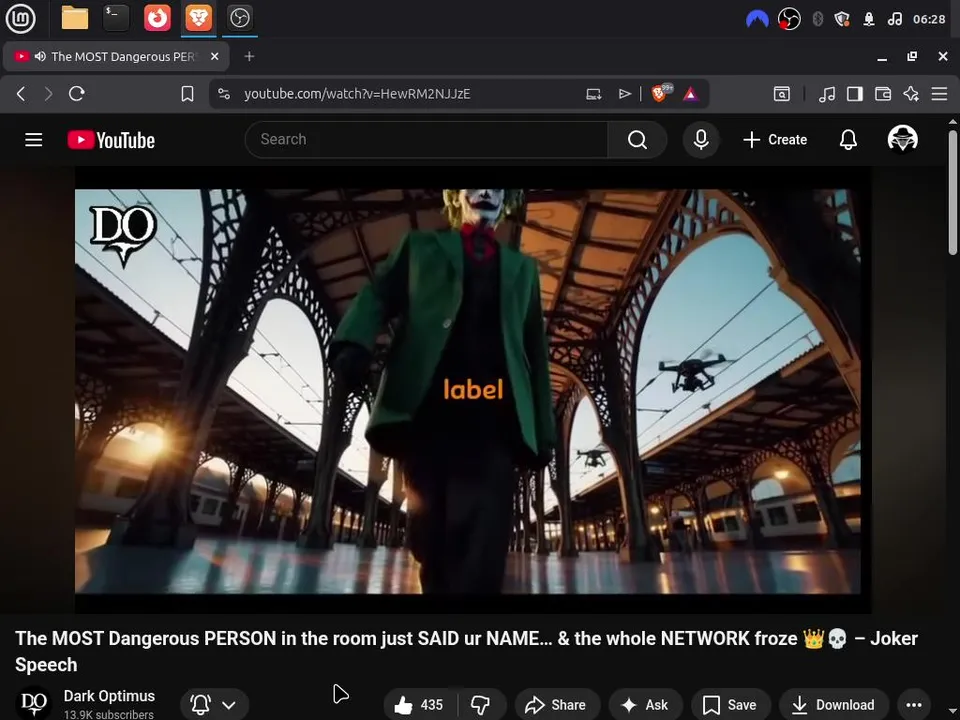Toggle the browser sidebar panel
960x720 pixels.
(855, 94)
